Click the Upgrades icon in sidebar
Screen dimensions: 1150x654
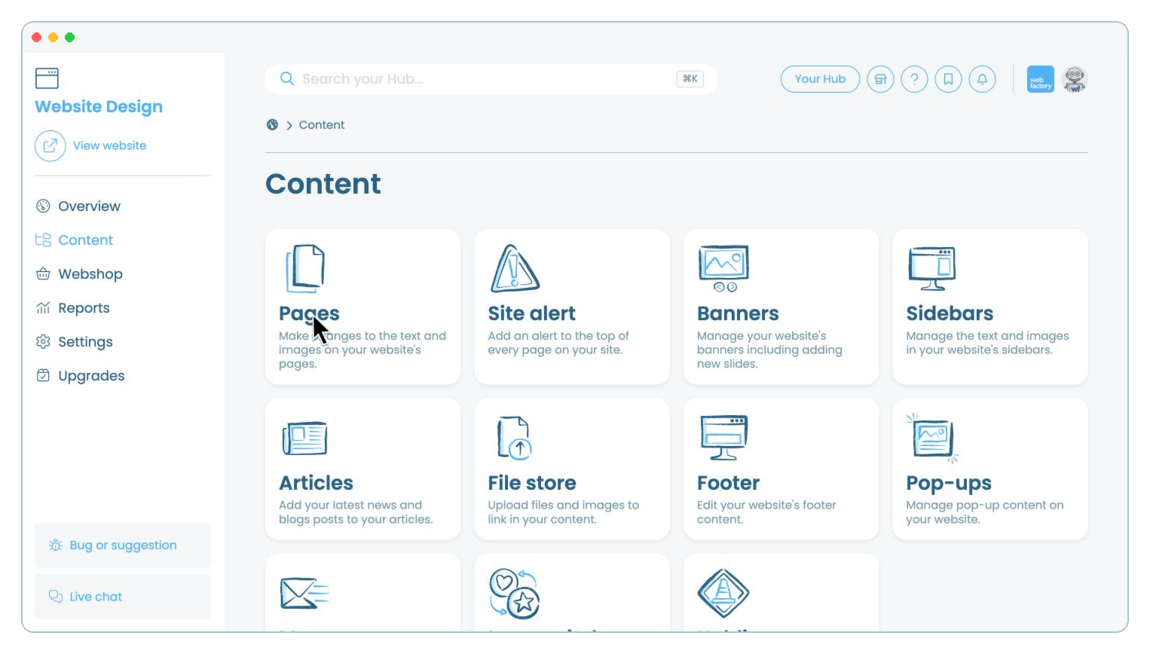coord(43,375)
